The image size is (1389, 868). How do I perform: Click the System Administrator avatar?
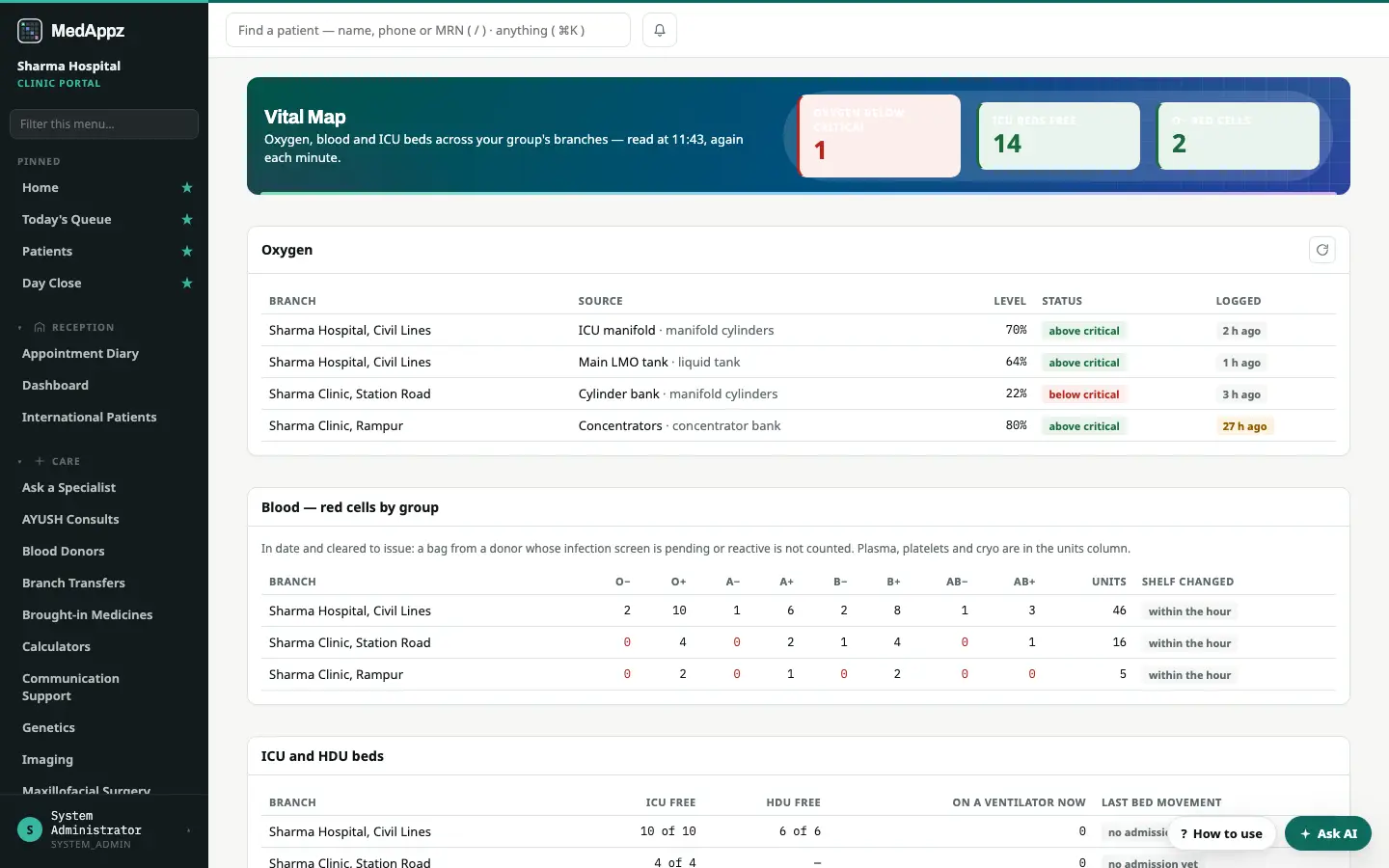(30, 829)
